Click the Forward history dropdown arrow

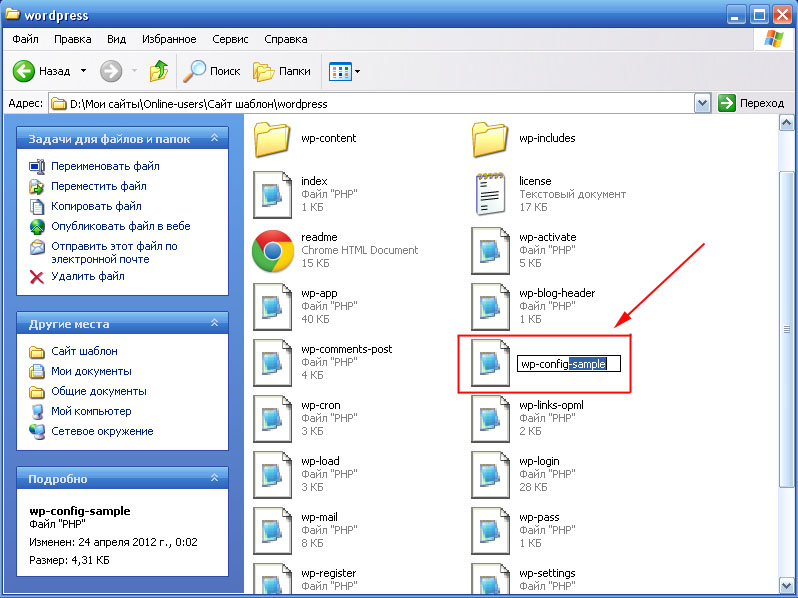[134, 71]
